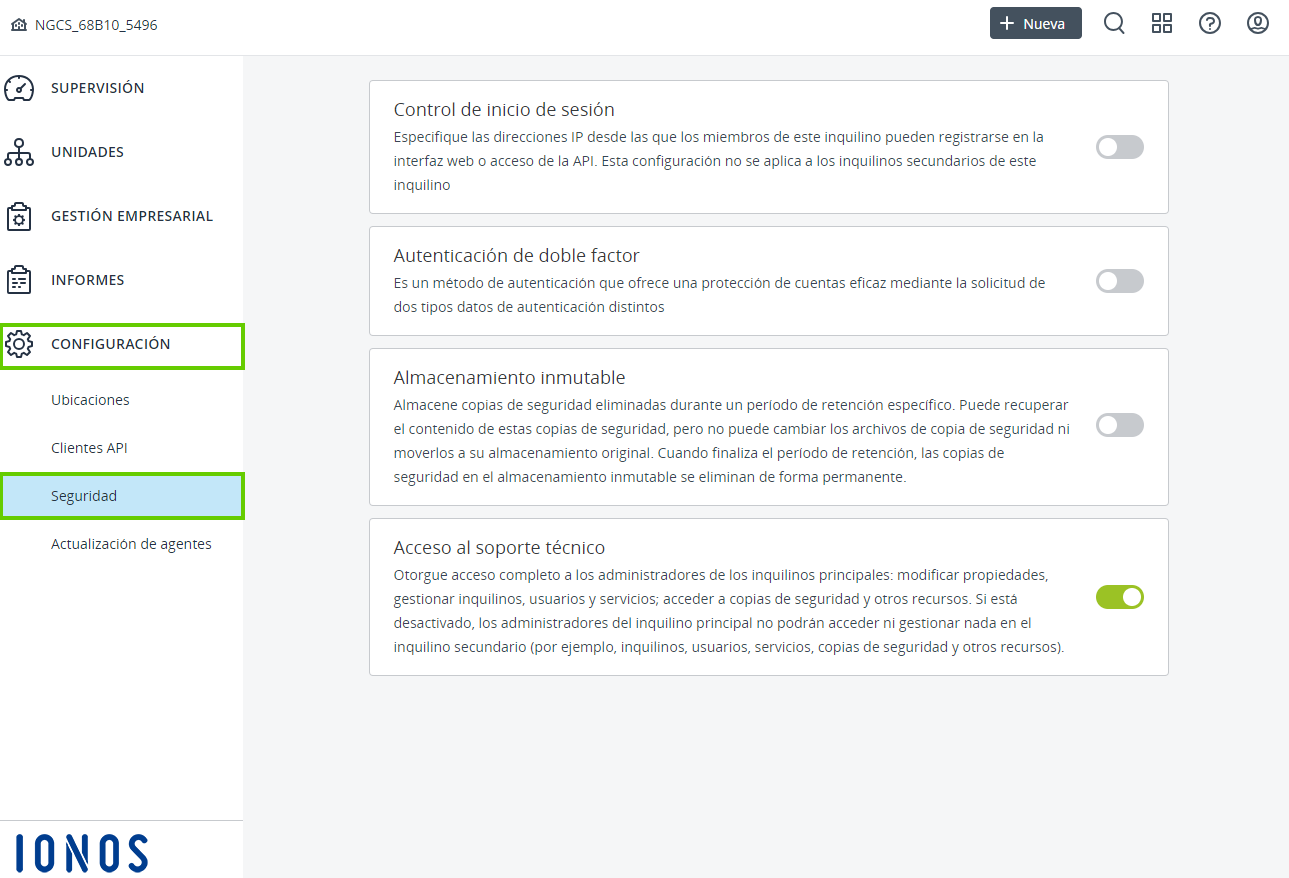Enable the Almacenamiento inmutable switch
1289x878 pixels.
coord(1119,426)
